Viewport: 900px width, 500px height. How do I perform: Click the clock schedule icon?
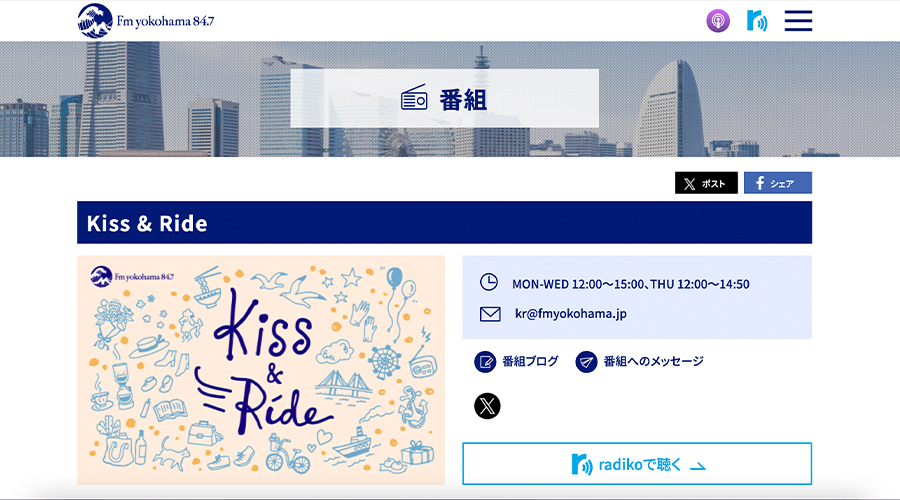(488, 282)
